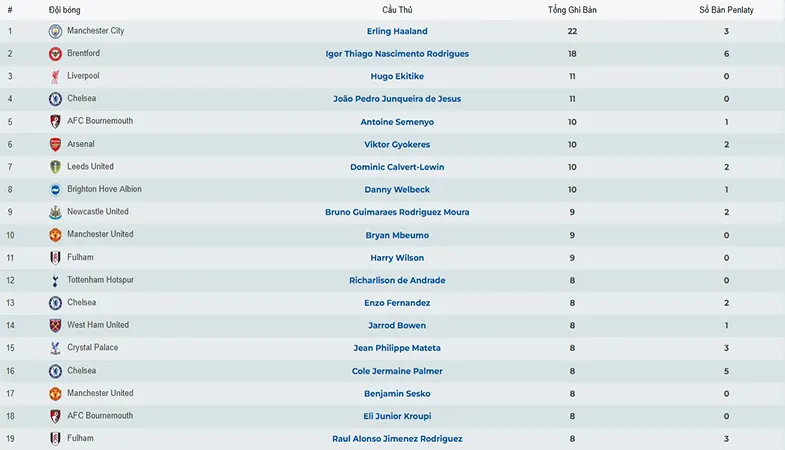Image resolution: width=785 pixels, height=450 pixels.
Task: Open Jarrod Bowen player link
Action: pyautogui.click(x=397, y=325)
